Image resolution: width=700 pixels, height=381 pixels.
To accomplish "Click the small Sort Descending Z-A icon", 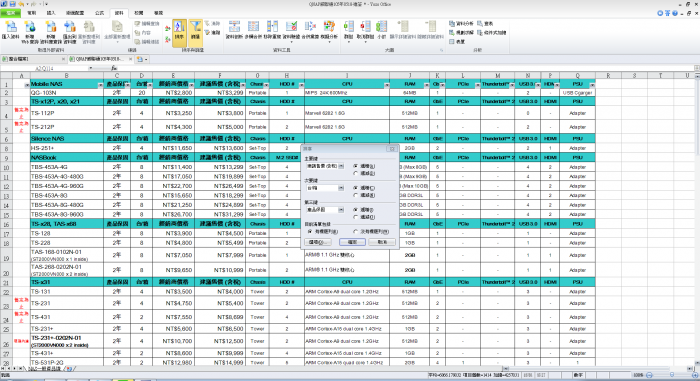I will [167, 40].
